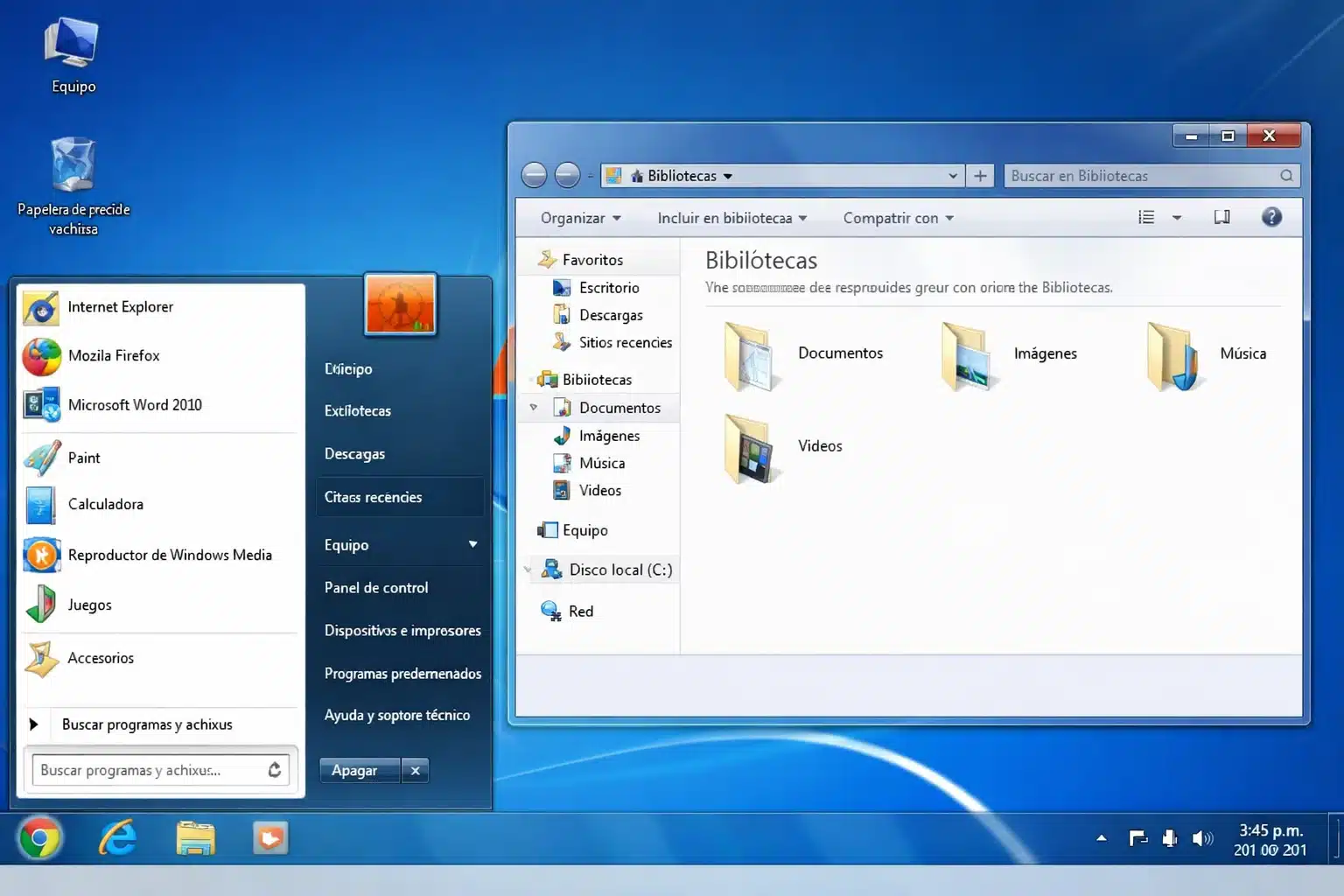Click the help question mark icon in Explorer

(x=1271, y=216)
